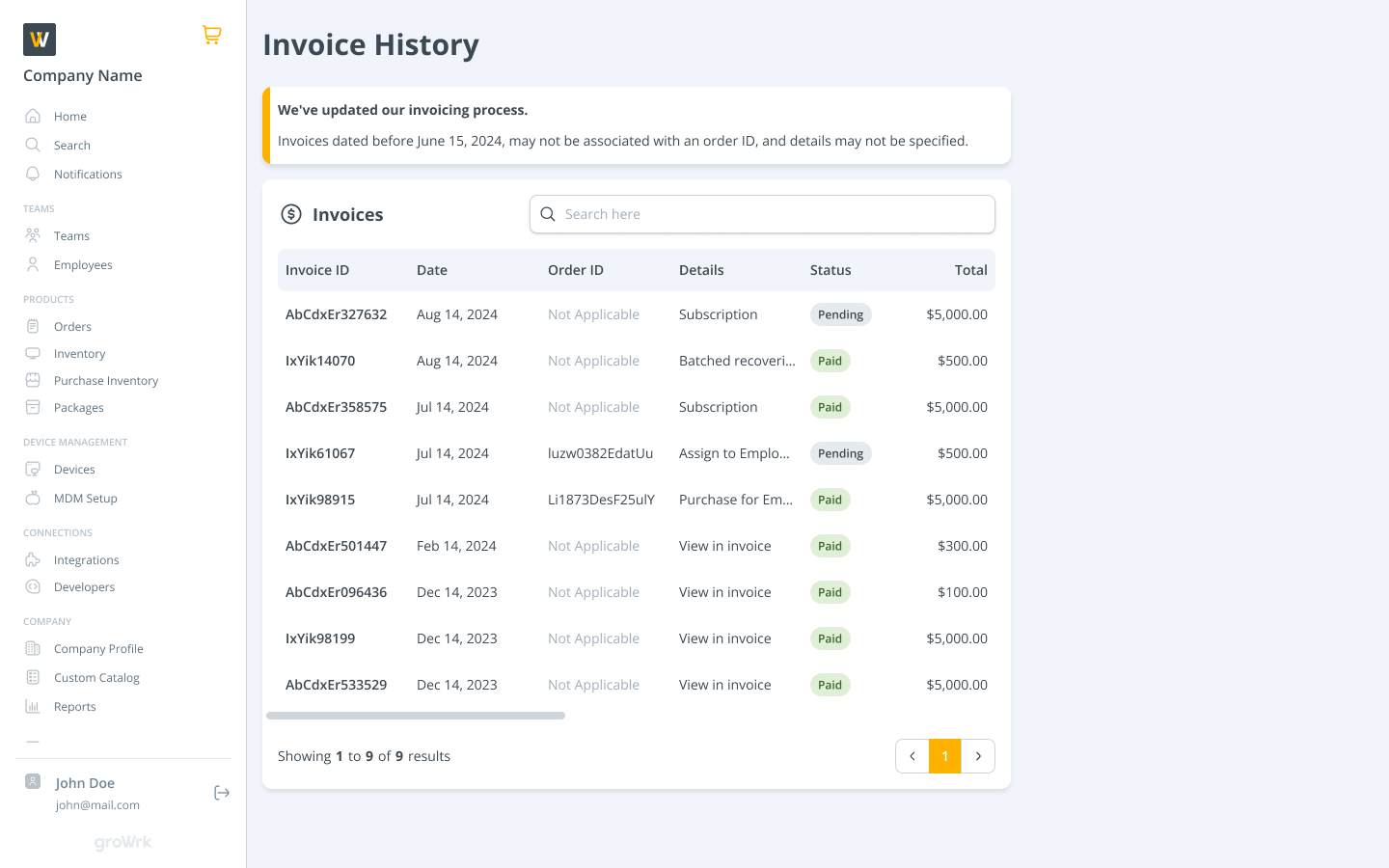This screenshot has height=868, width=1389.
Task: Open invoice AbCdxEr327632
Action: [336, 314]
